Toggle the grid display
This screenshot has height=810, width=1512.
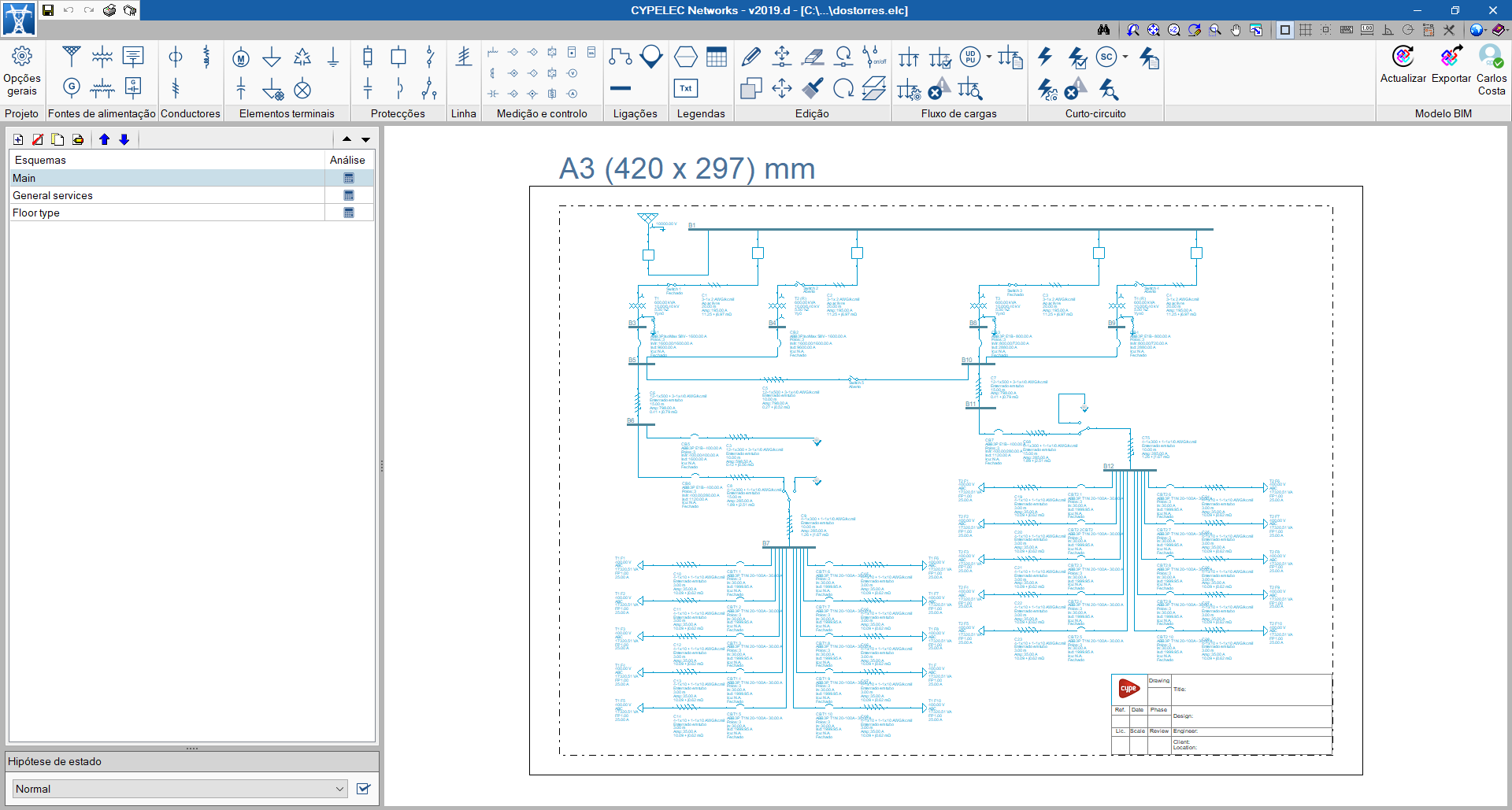click(1306, 30)
